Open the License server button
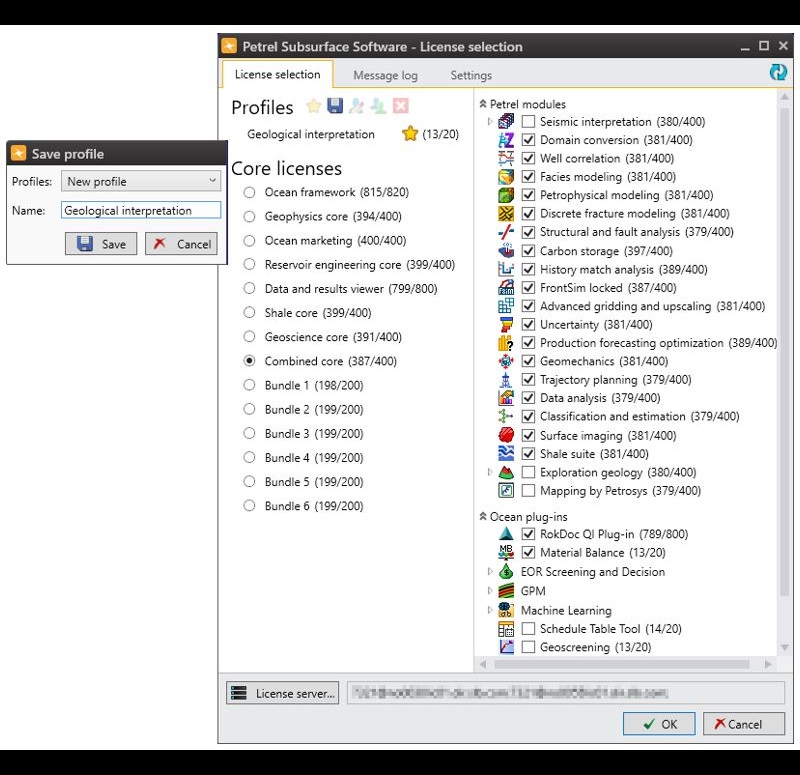Image resolution: width=800 pixels, height=775 pixels. tap(283, 693)
